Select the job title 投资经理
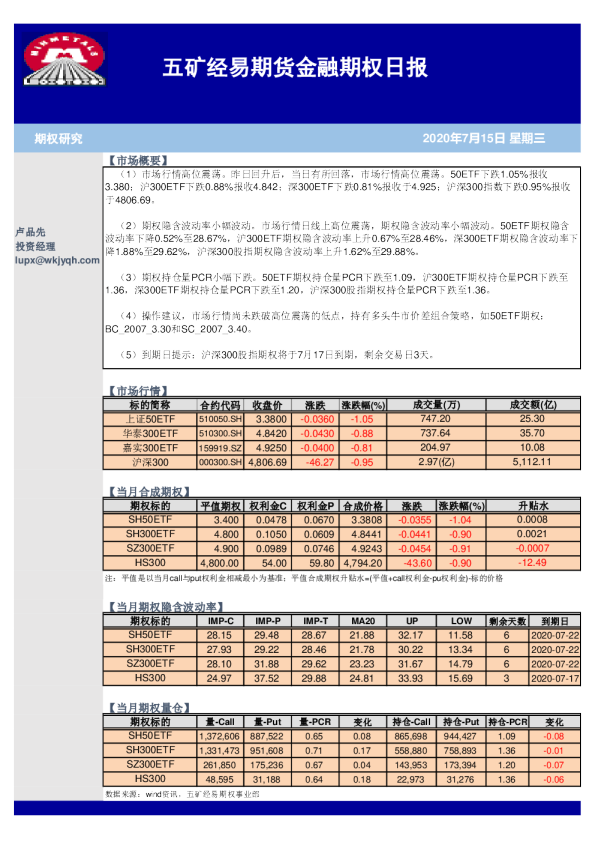 coord(35,246)
